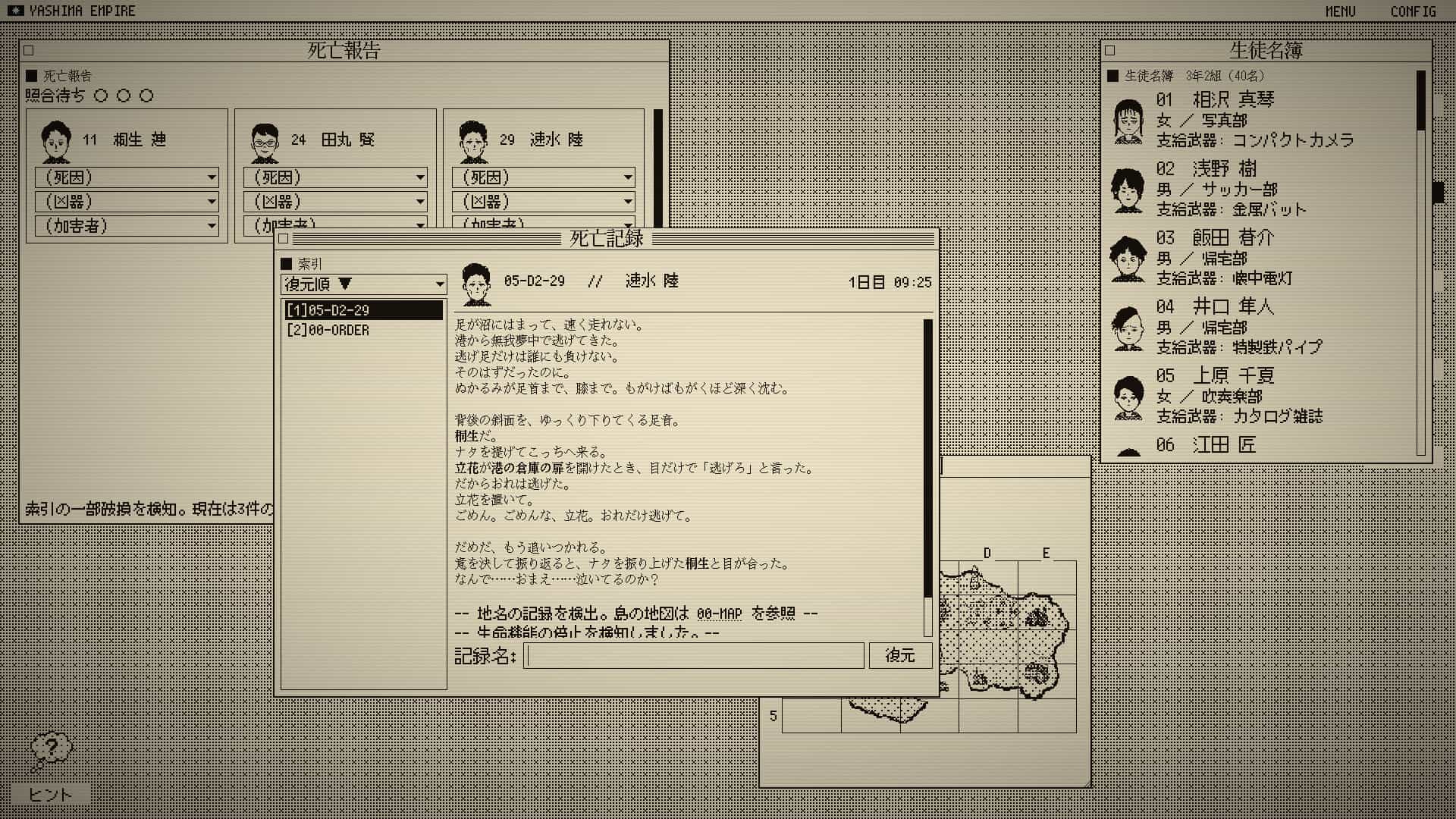
Task: Focus the 記録名 input field
Action: pyautogui.click(x=694, y=655)
